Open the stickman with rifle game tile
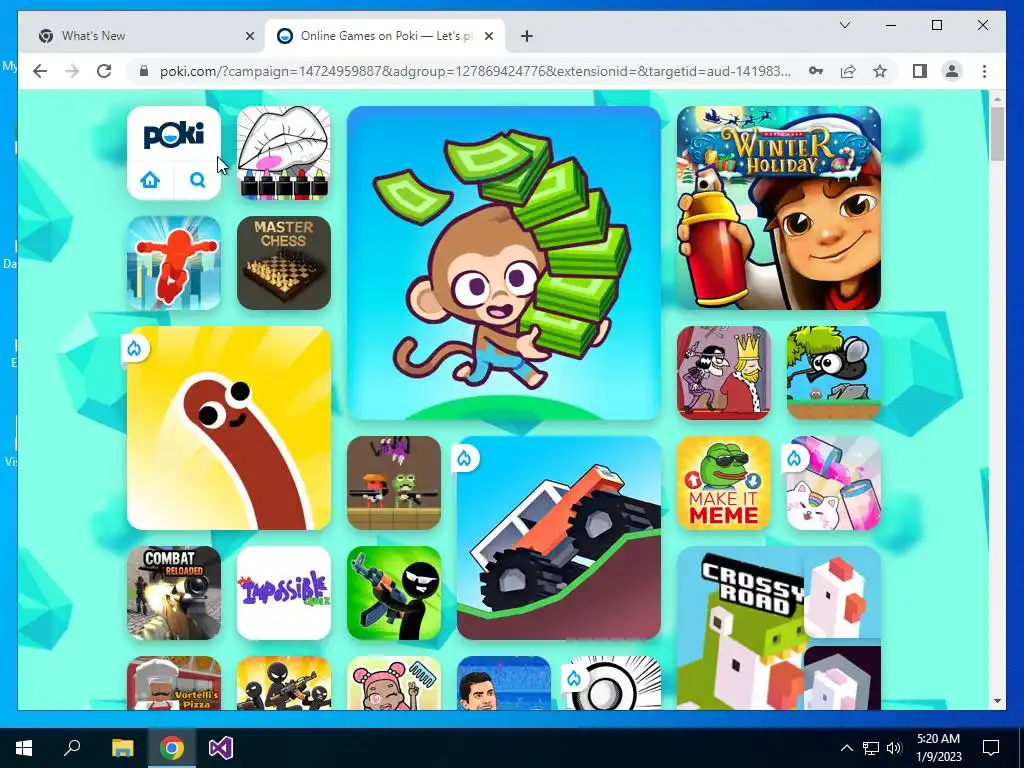Viewport: 1024px width, 768px height. (394, 593)
